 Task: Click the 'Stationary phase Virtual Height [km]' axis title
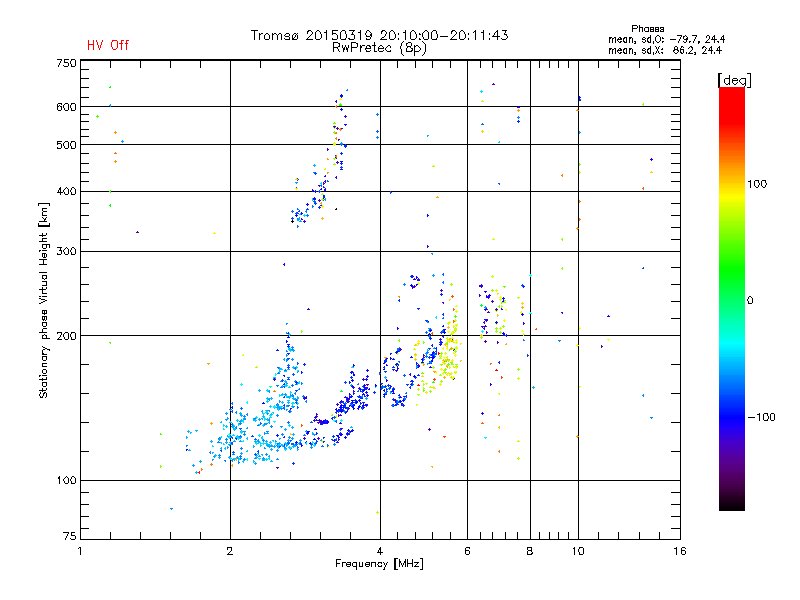(x=44, y=300)
